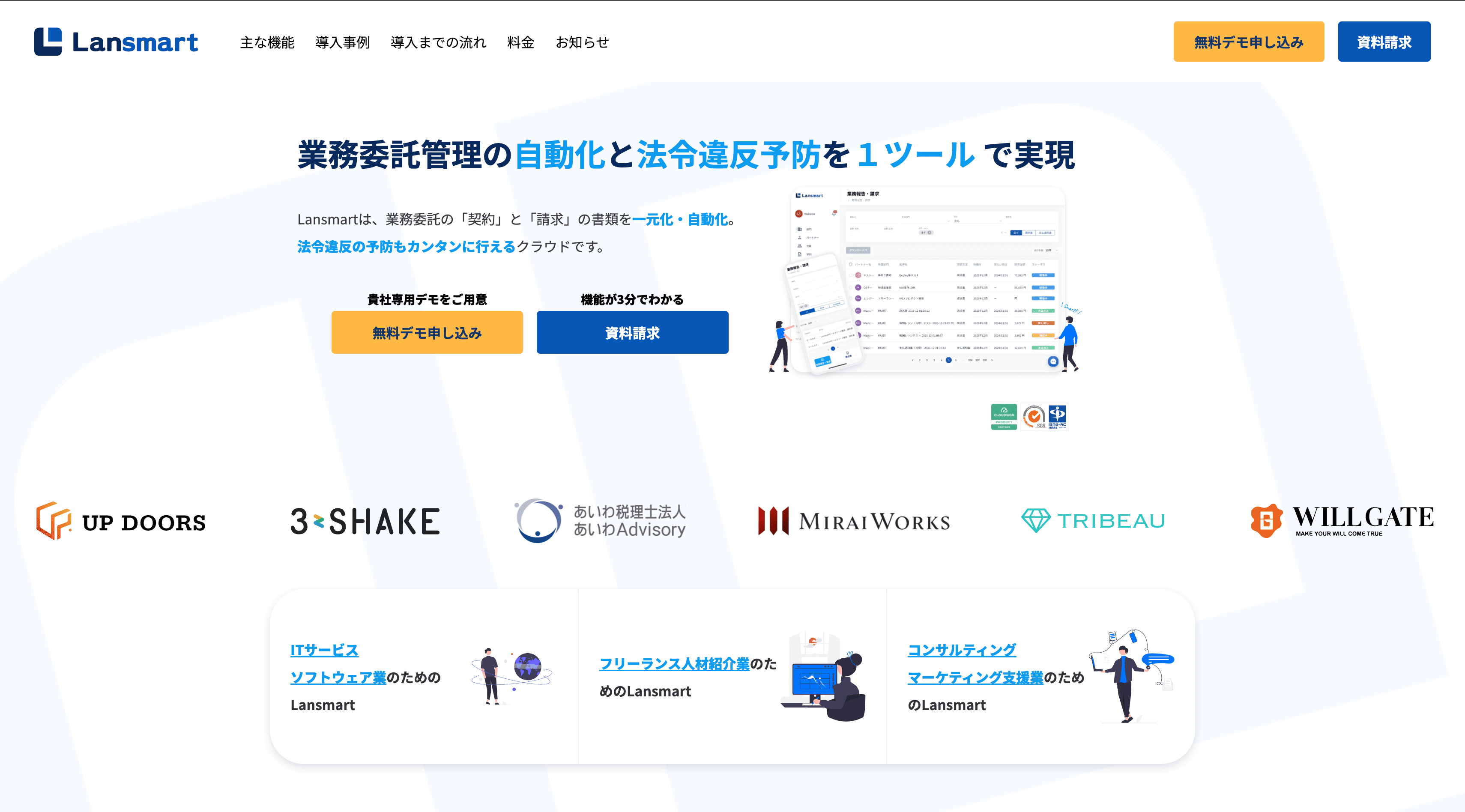The height and width of the screenshot is (812, 1465).
Task: Click the ISMS certification badge
Action: point(1057,417)
